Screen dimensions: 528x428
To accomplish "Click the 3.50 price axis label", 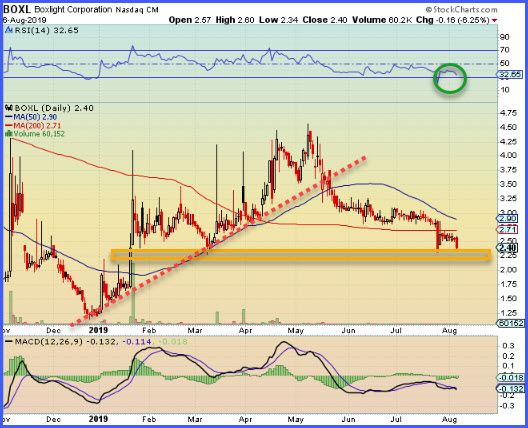I will 507,184.
